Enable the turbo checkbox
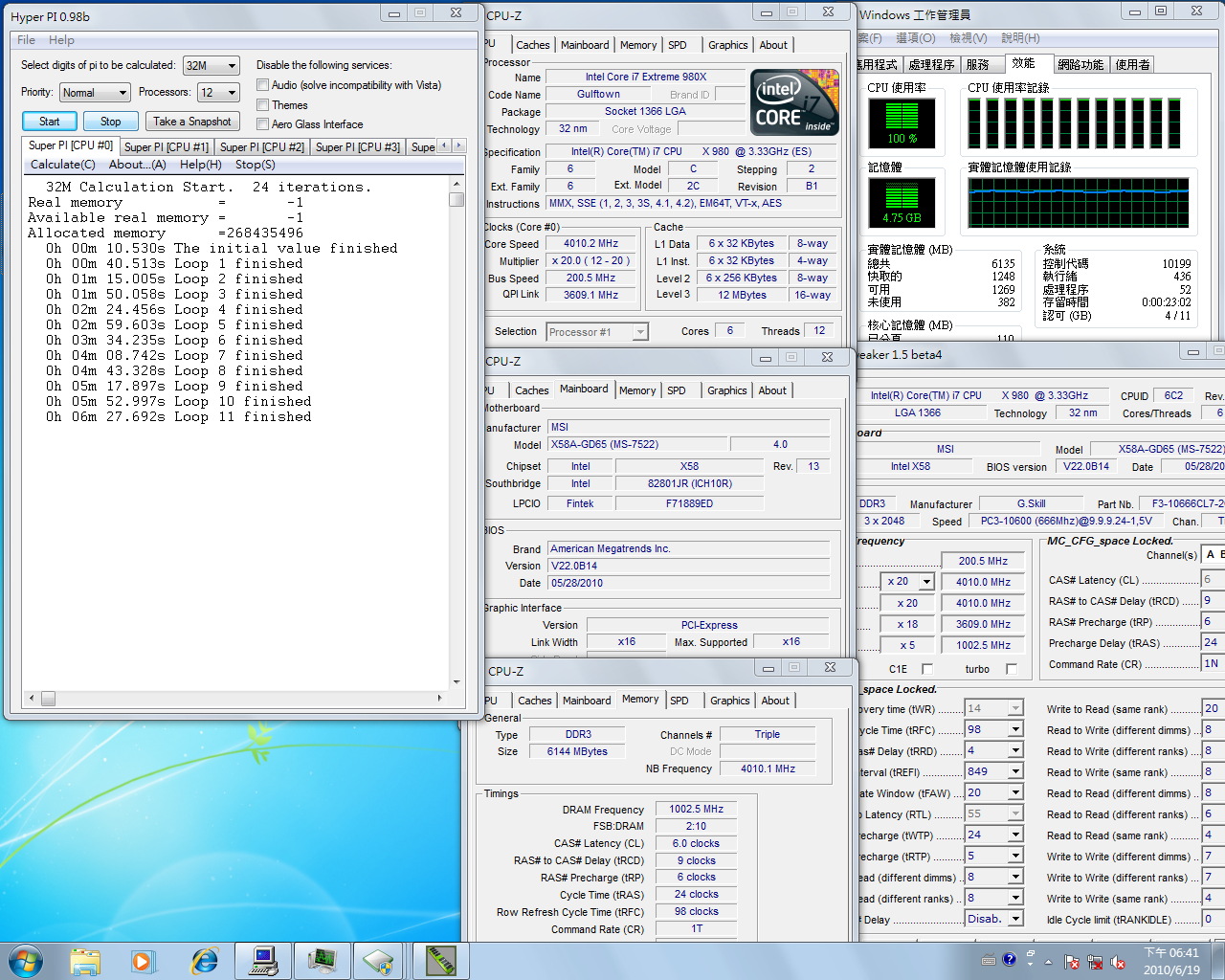Viewport: 1225px width, 980px height. (x=1012, y=669)
